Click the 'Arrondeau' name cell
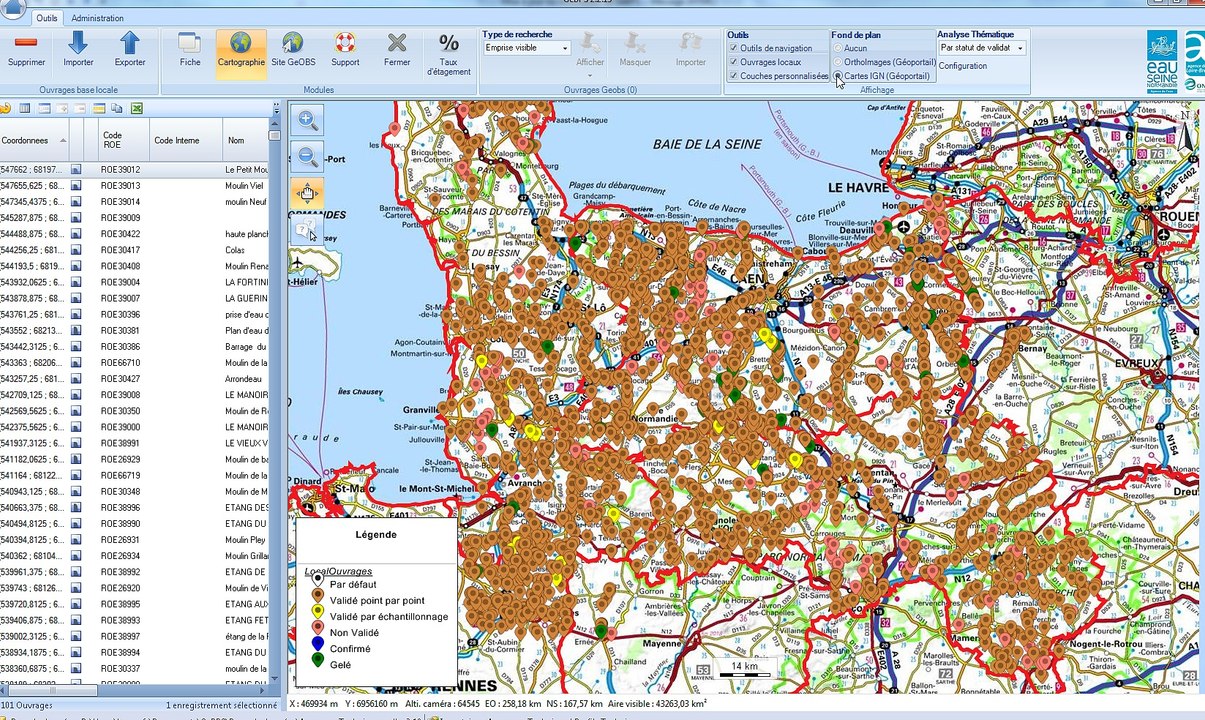1205x720 pixels. [245, 379]
